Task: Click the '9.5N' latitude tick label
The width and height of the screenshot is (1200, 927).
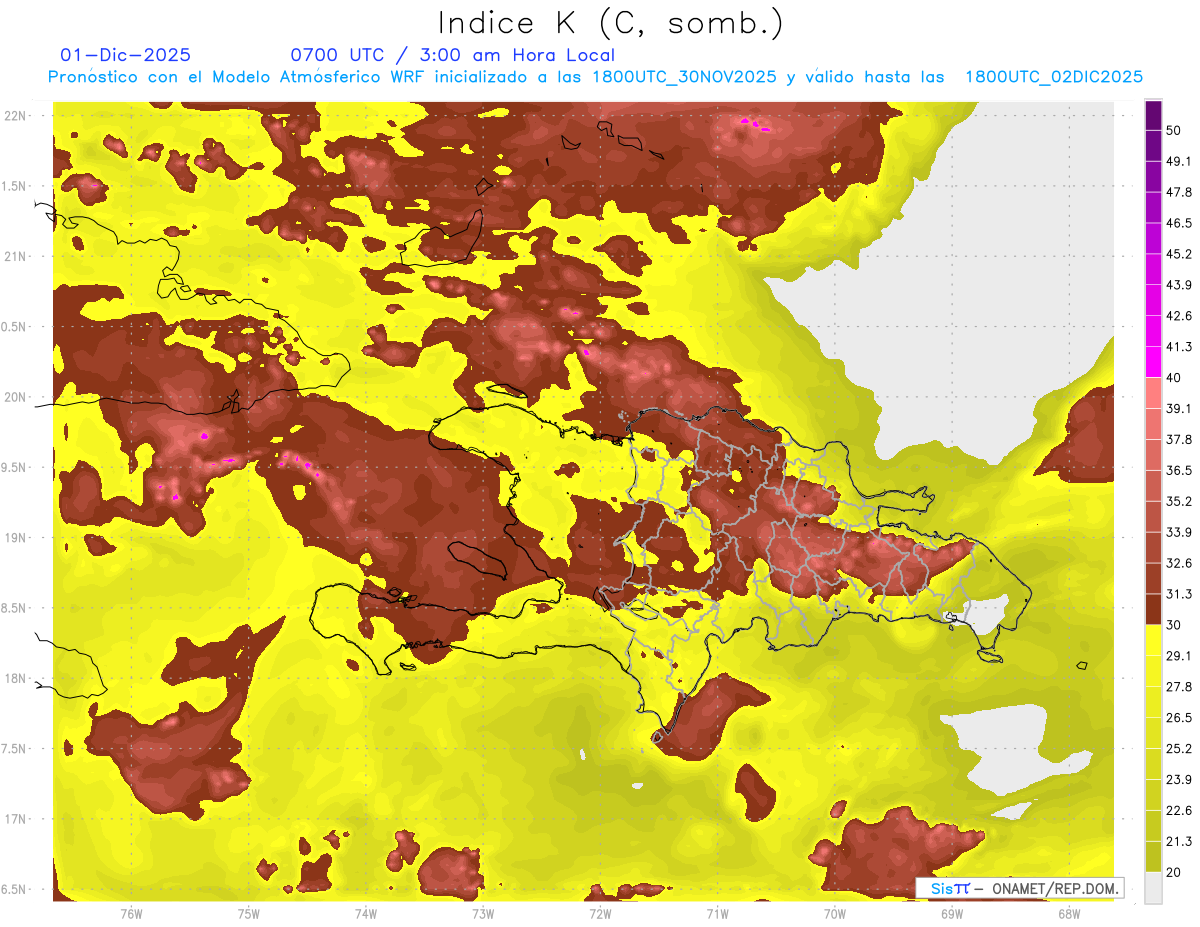Action: 15,467
